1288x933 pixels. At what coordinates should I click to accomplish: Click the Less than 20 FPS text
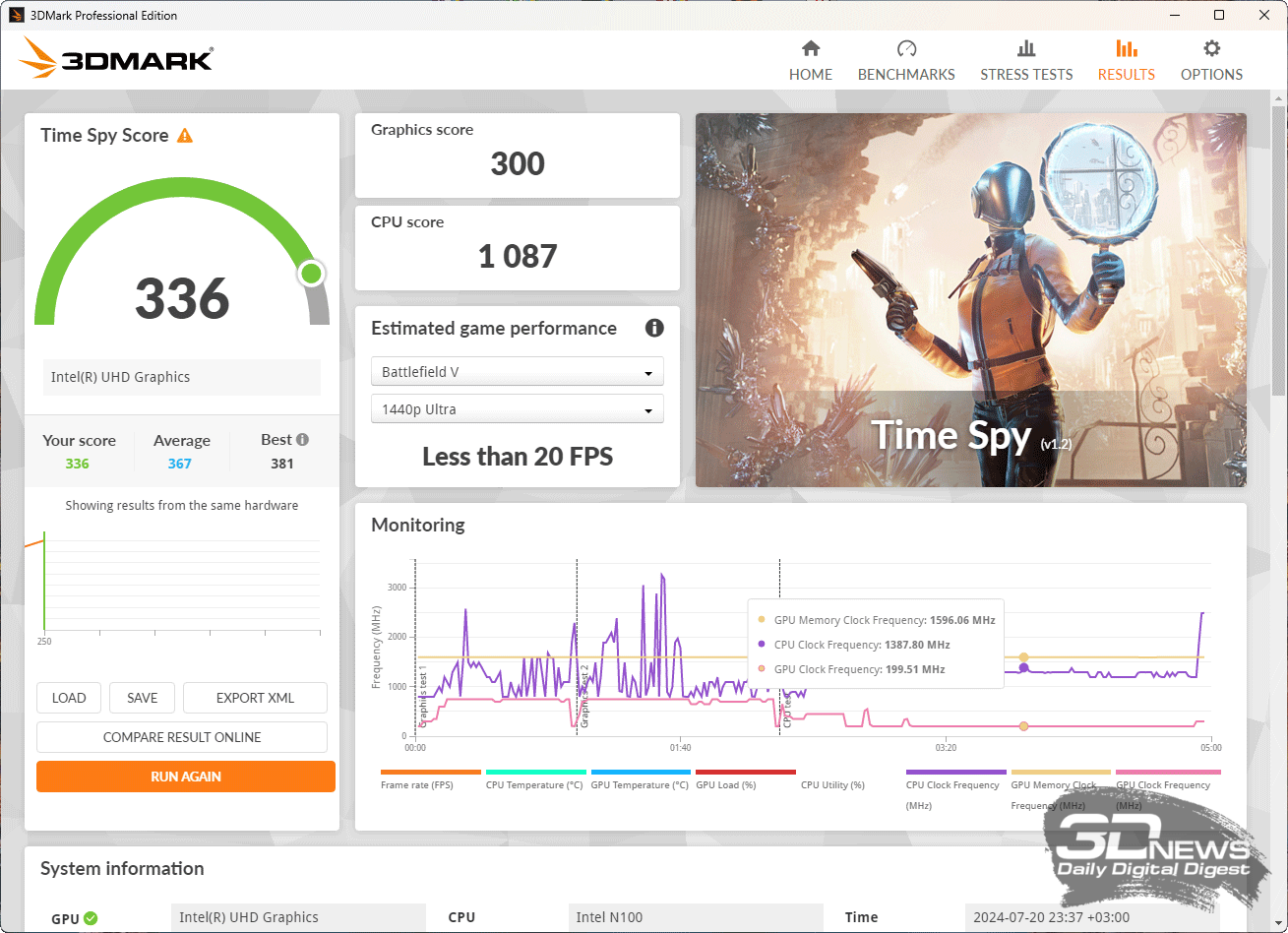(x=518, y=457)
